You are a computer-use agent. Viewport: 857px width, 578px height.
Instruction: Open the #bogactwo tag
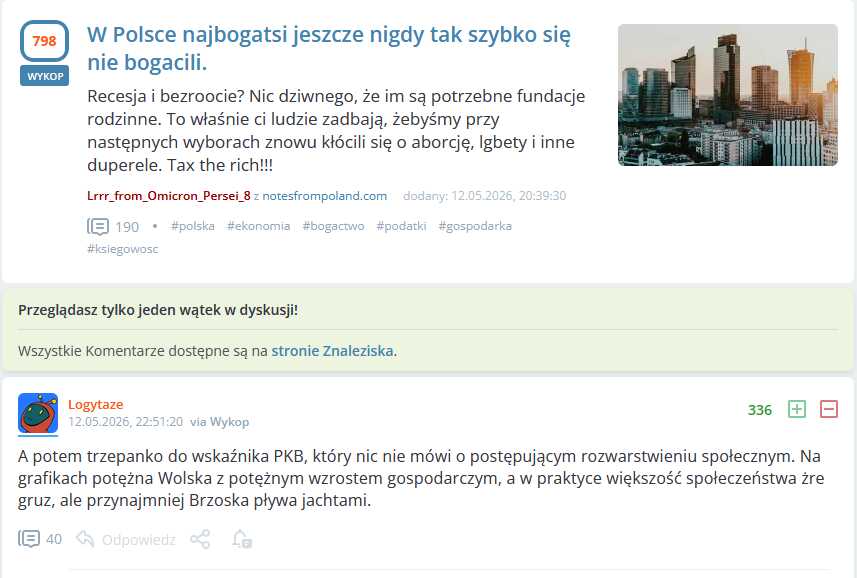[333, 226]
